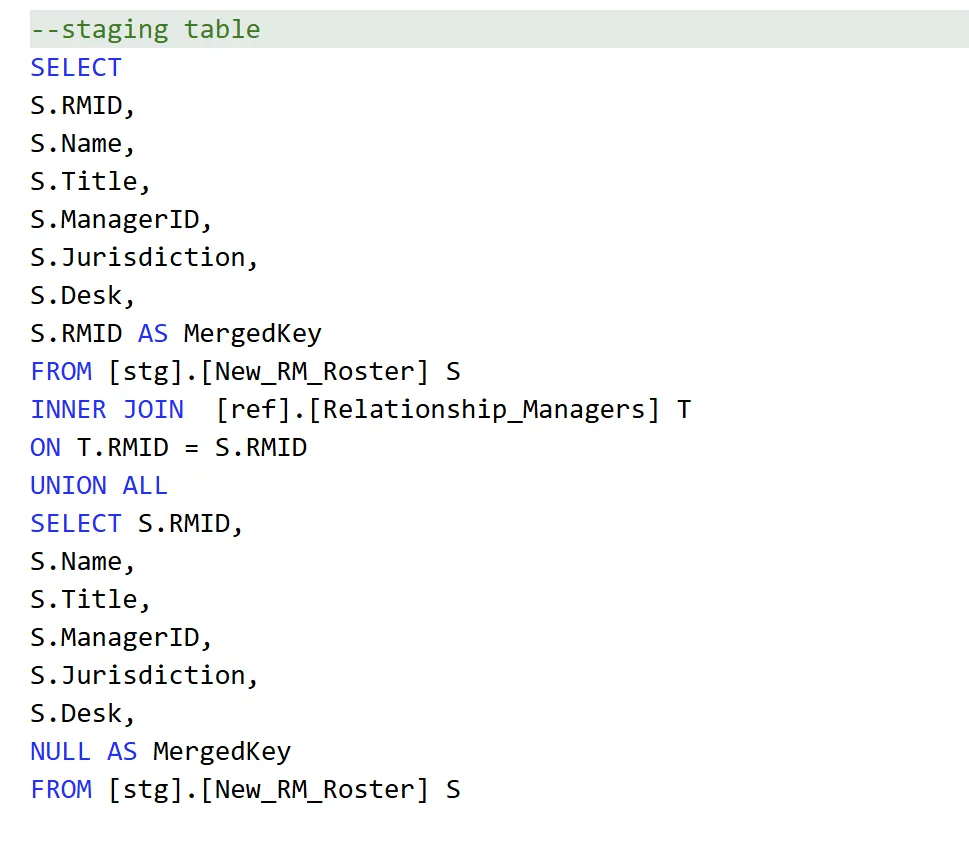Click the '=' sign in the join condition
The image size is (969, 862).
192,449
